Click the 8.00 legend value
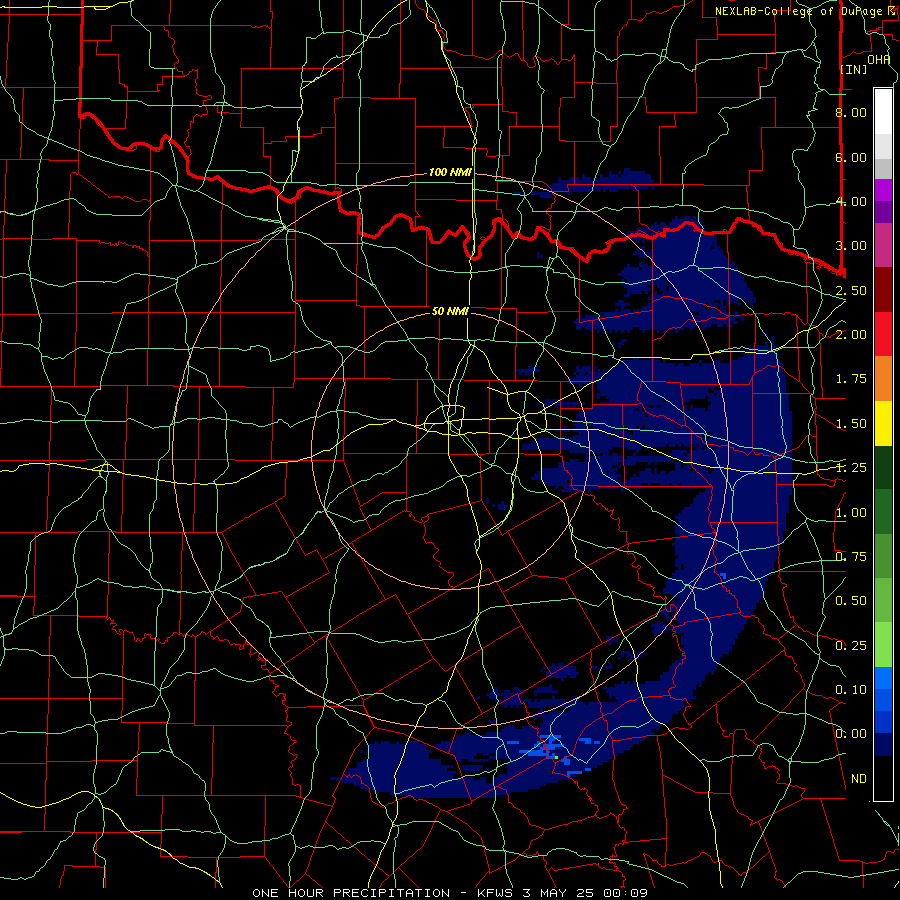Screen dimensions: 900x900 (x=851, y=112)
